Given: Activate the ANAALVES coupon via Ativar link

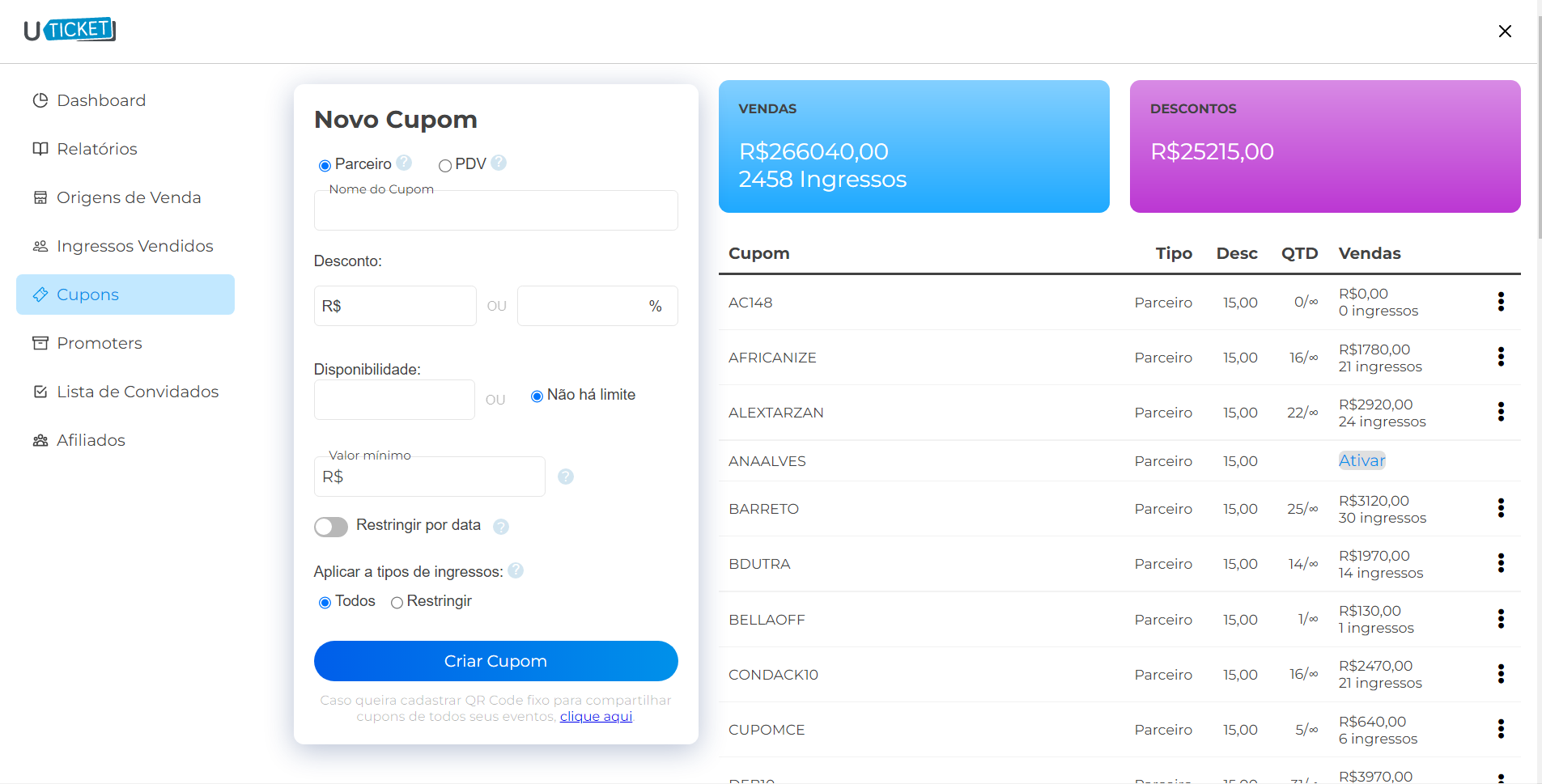Looking at the screenshot, I should [1361, 460].
